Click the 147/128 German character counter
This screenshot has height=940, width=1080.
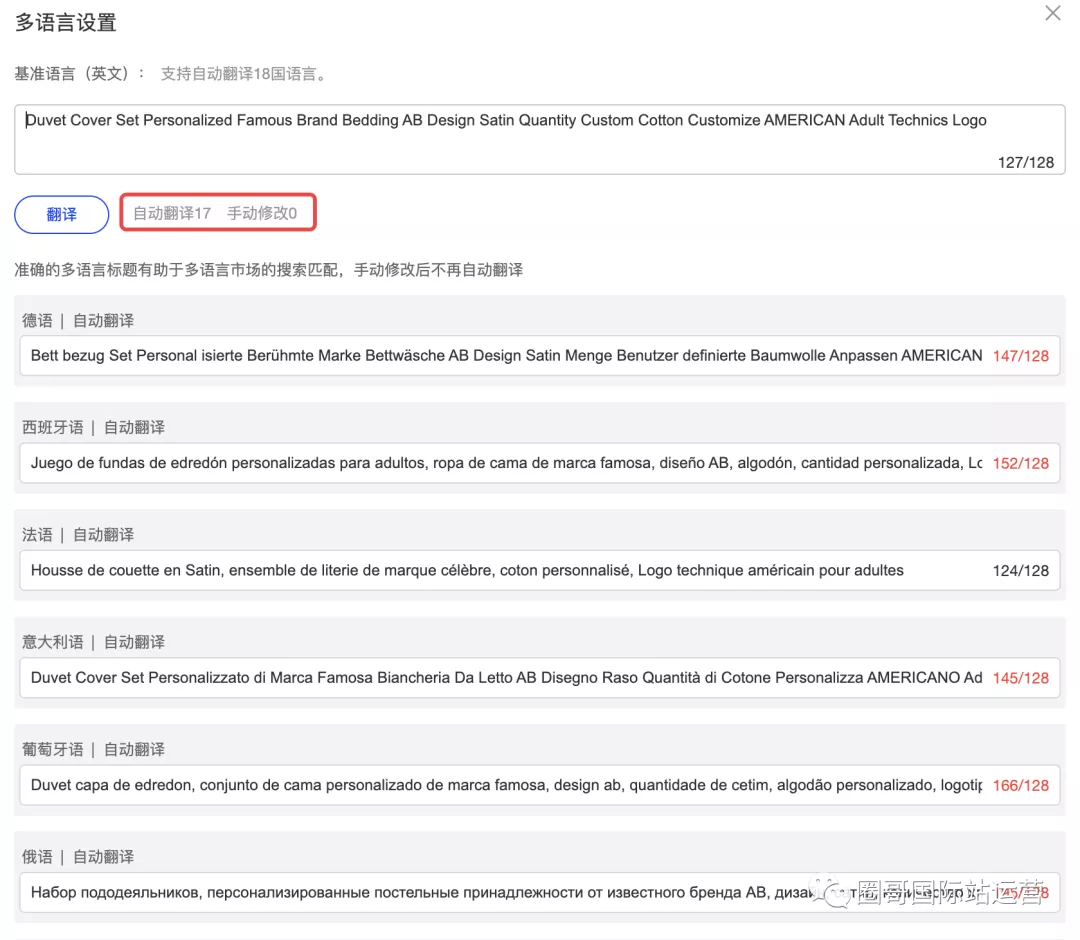(x=1020, y=356)
